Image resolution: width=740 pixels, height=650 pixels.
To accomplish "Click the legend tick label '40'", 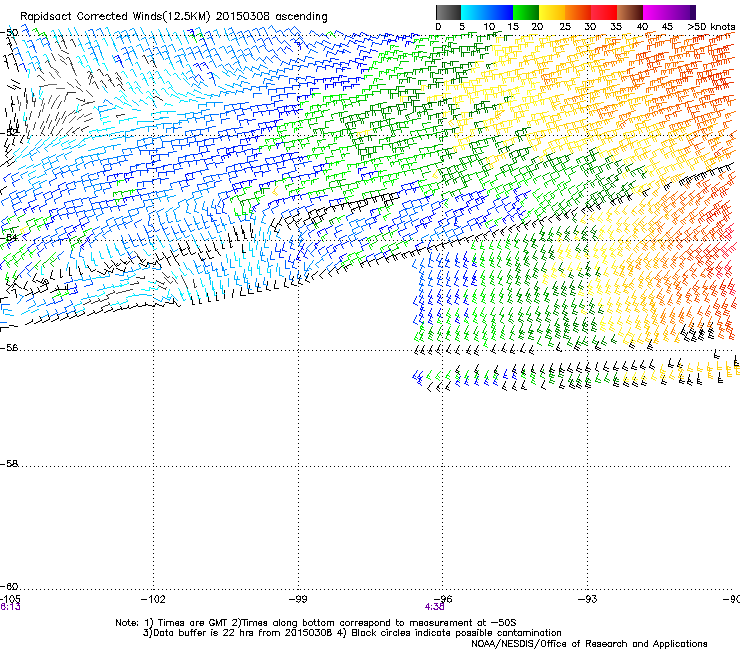I will coord(642,27).
